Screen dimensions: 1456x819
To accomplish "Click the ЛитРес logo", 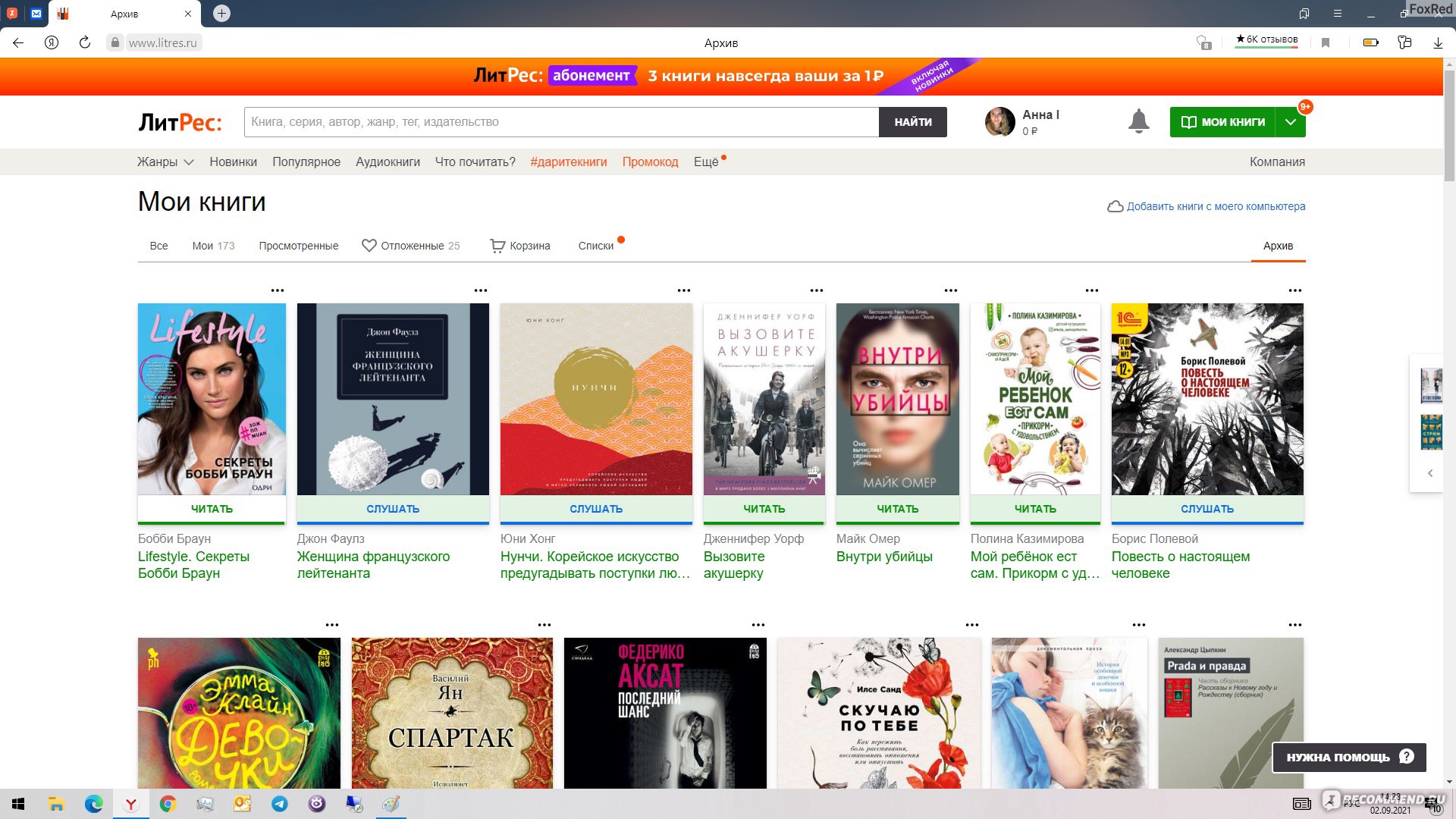I will pos(180,122).
